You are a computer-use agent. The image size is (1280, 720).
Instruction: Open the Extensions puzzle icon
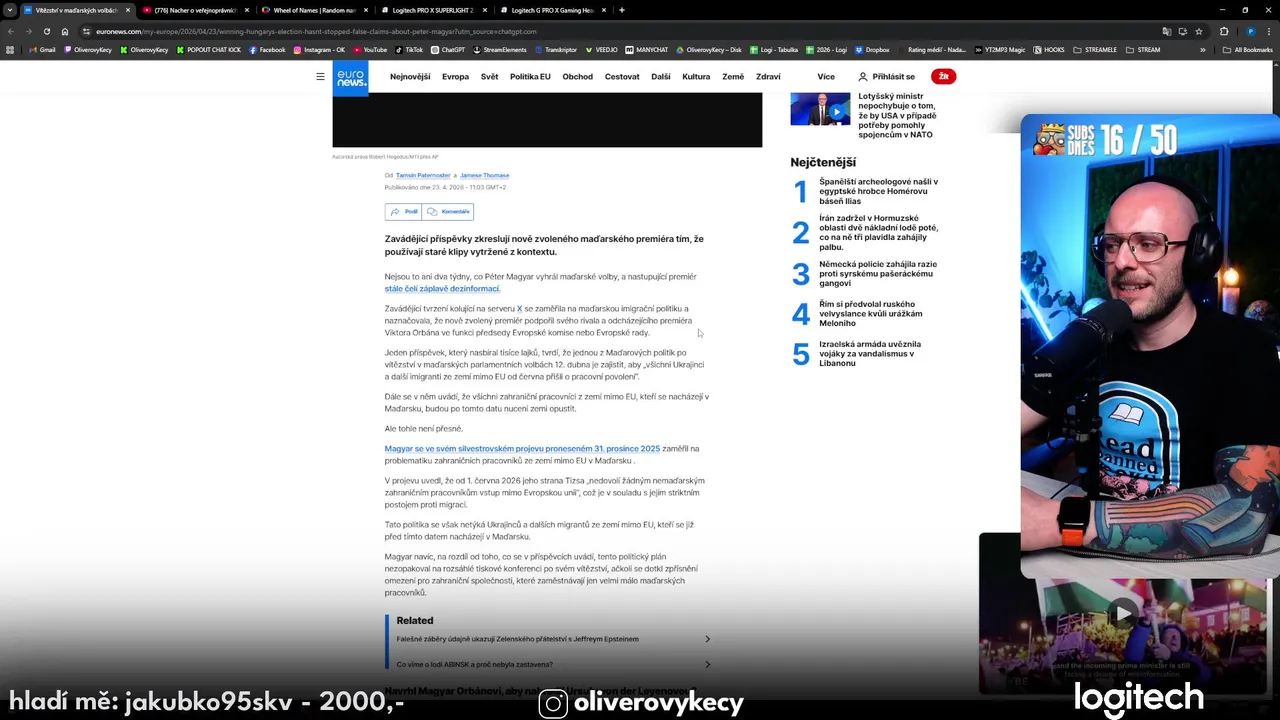[1224, 31]
